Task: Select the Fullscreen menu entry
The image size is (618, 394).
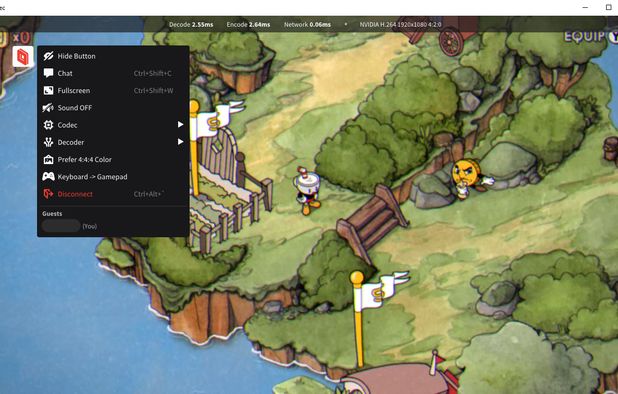Action: click(113, 91)
